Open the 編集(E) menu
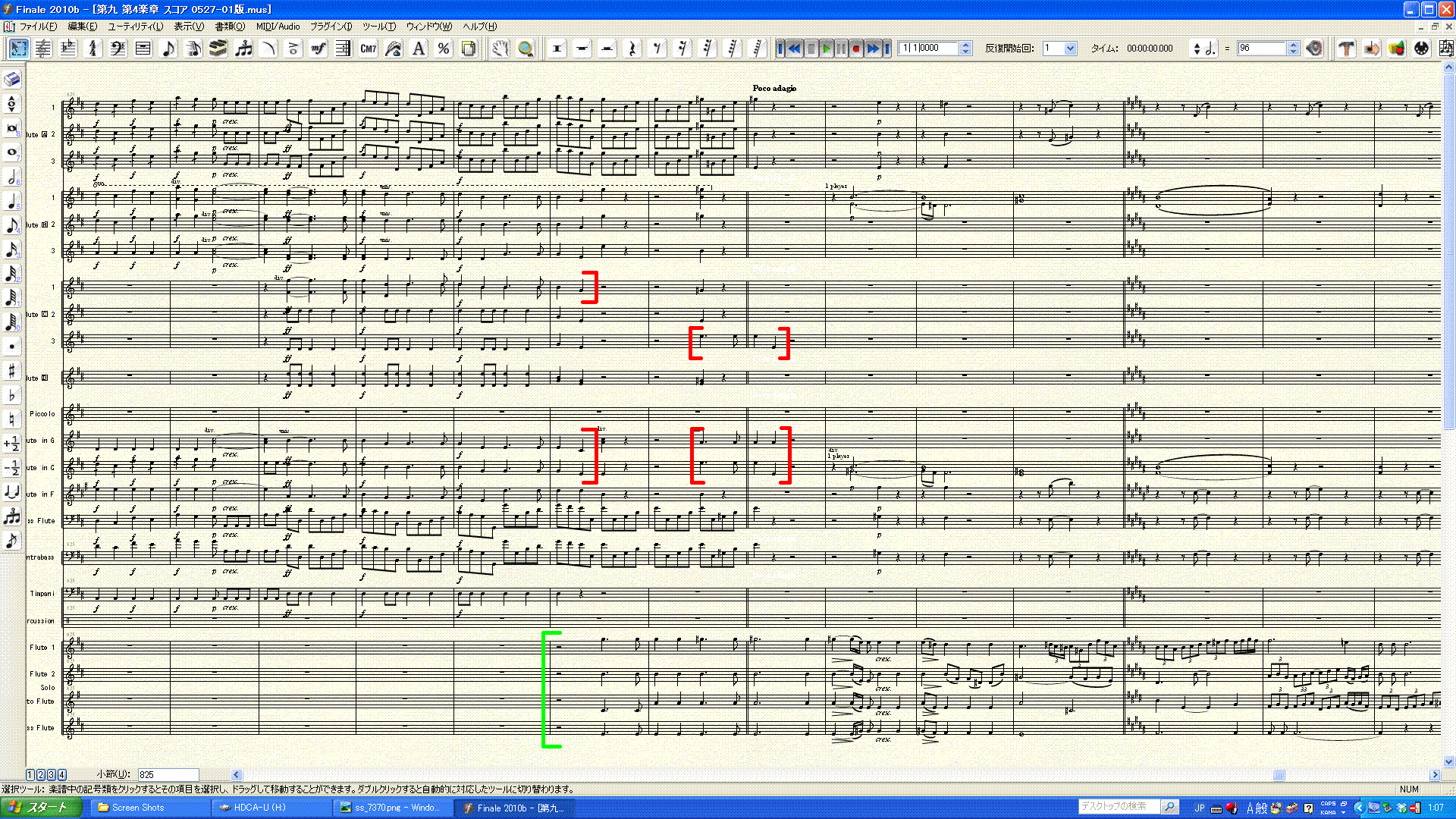Viewport: 1456px width, 819px height. coord(82,27)
